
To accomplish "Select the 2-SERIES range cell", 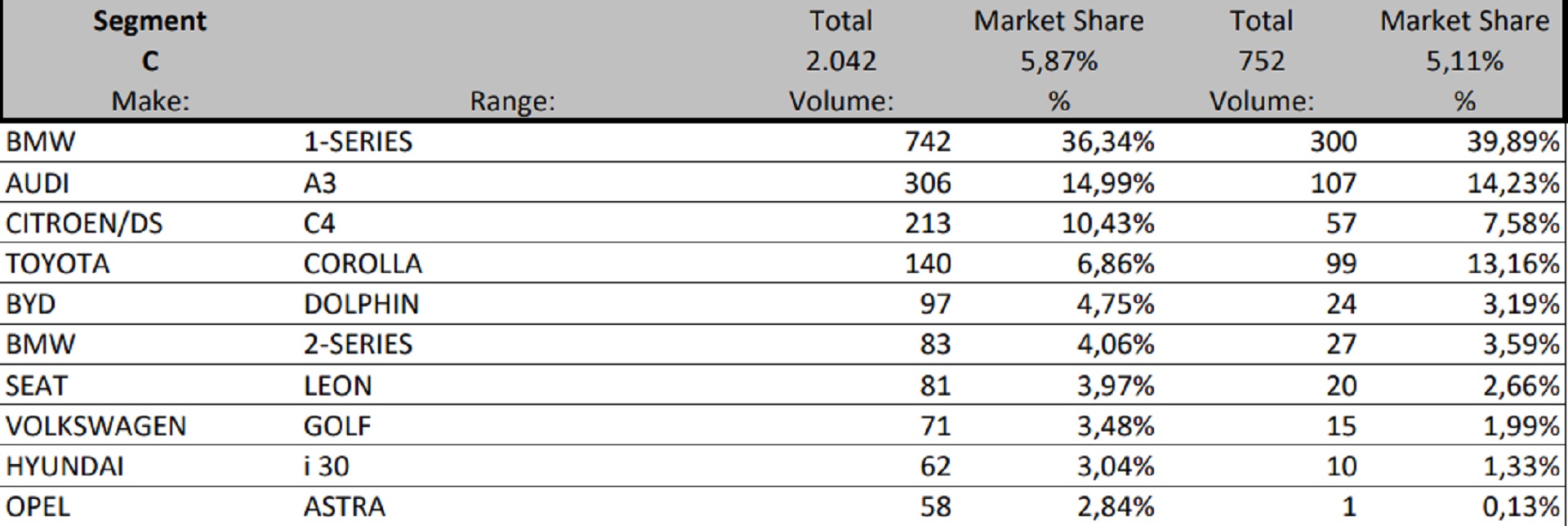I will (358, 345).
